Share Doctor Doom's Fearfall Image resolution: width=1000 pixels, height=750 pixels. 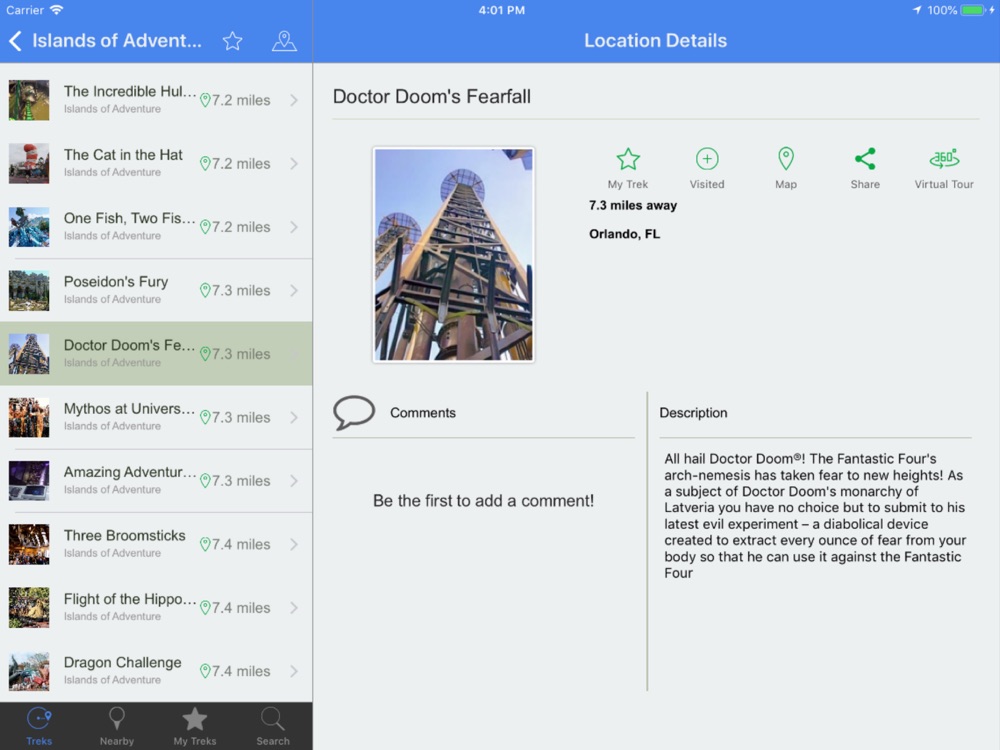[x=865, y=168]
